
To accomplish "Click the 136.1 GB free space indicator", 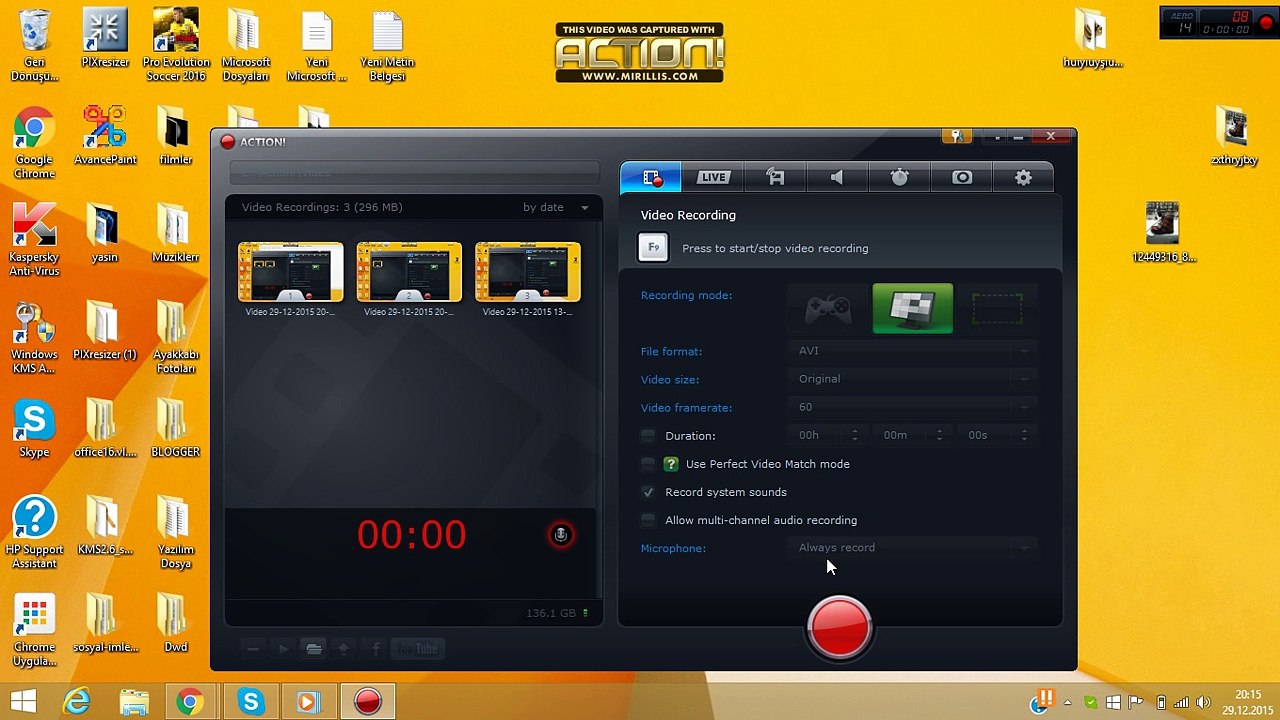I will point(557,613).
